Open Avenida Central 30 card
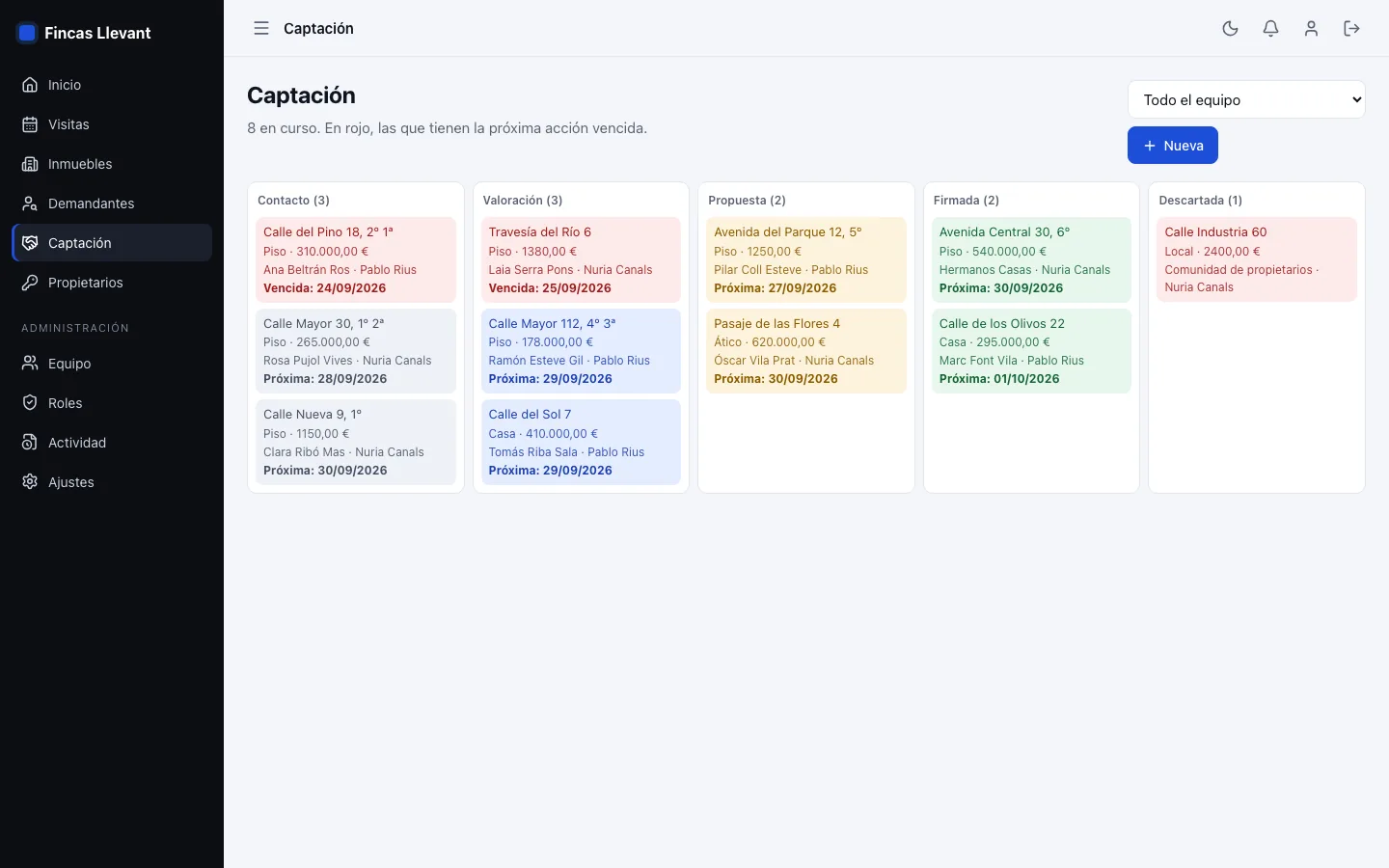Screen dimensions: 1389x868 (1031, 259)
